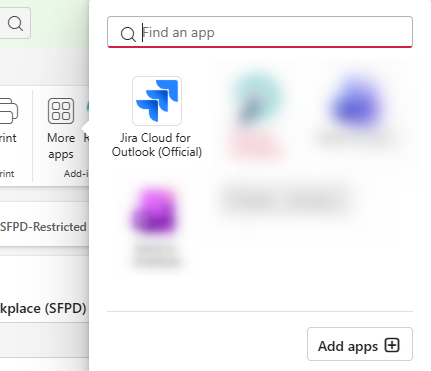
Task: Click the Print icon in the ribbon
Action: (8, 111)
